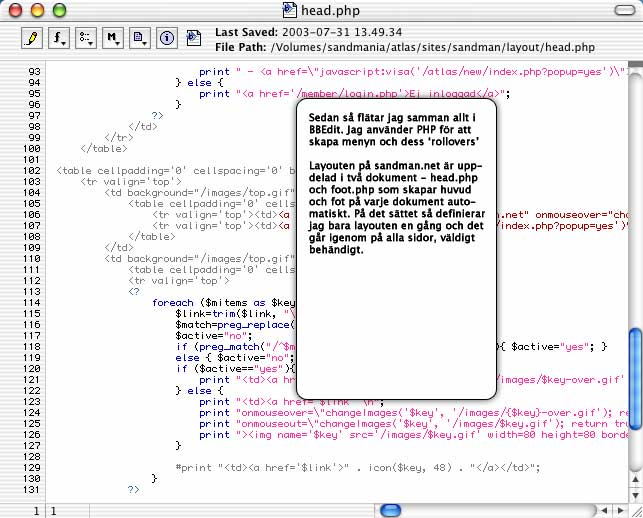
Task: Click the head.php proxy icon in title bar
Action: [x=290, y=10]
